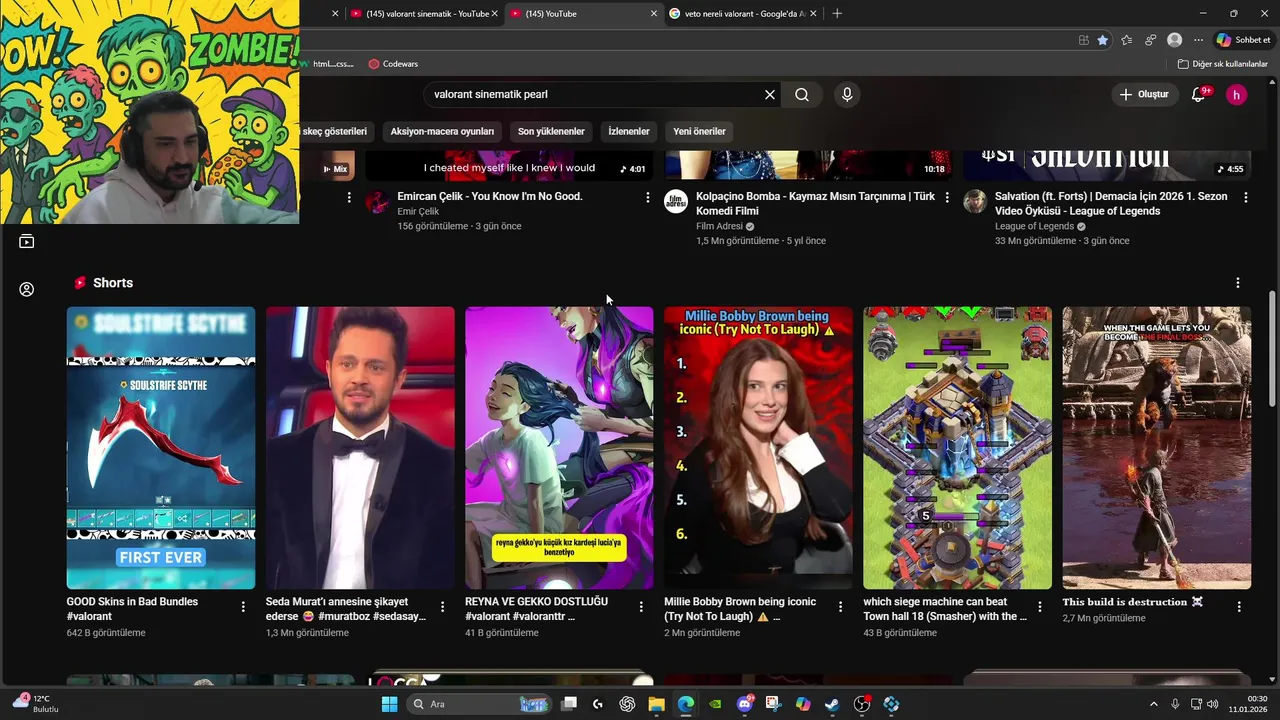
Task: Open Shorts shelf more options menu
Action: pyautogui.click(x=1238, y=283)
